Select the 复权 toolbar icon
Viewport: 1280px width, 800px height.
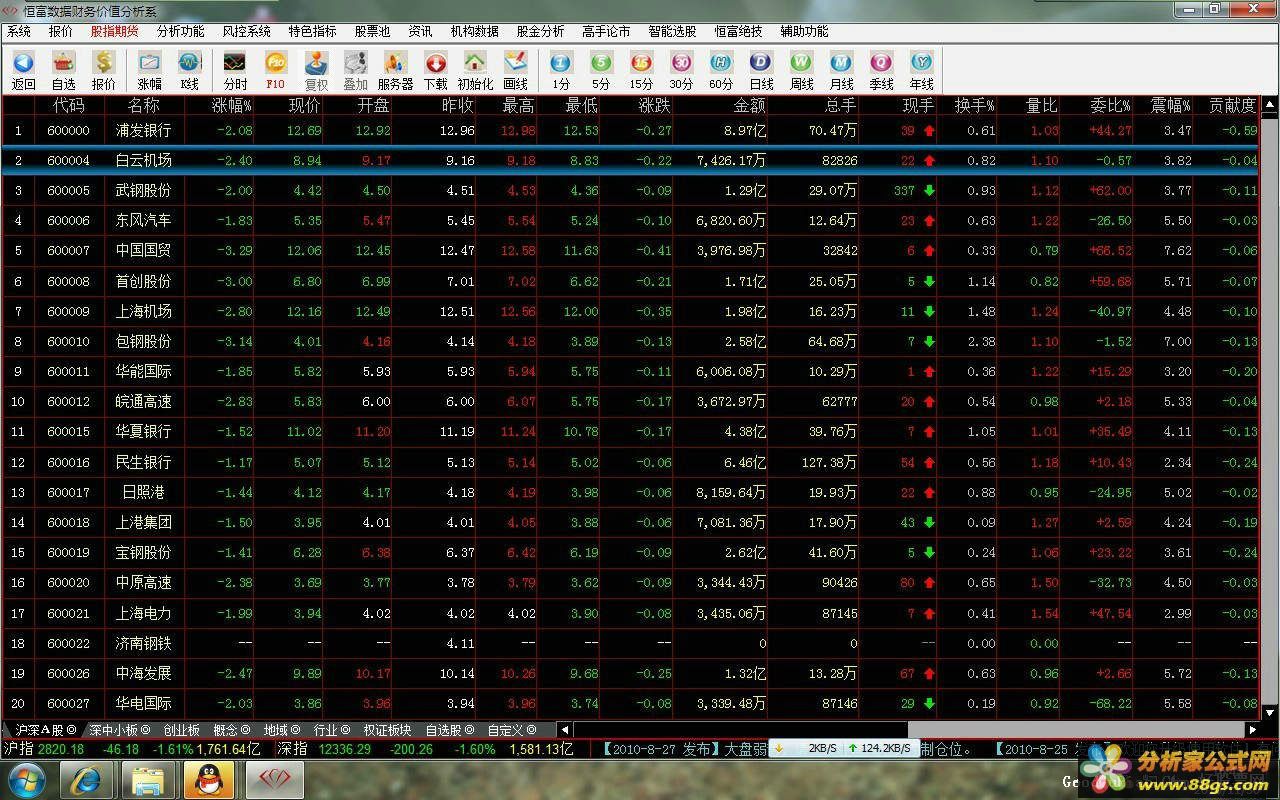point(316,69)
